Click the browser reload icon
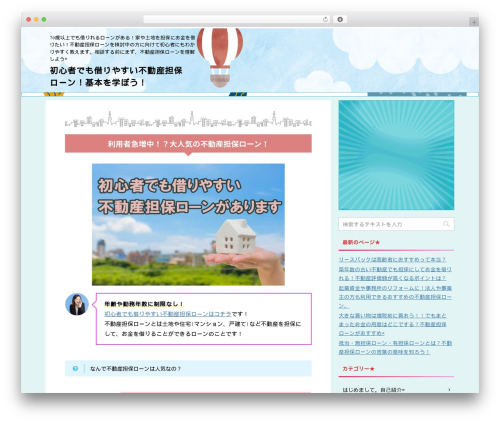Viewport: 500px width, 423px height. [325, 19]
